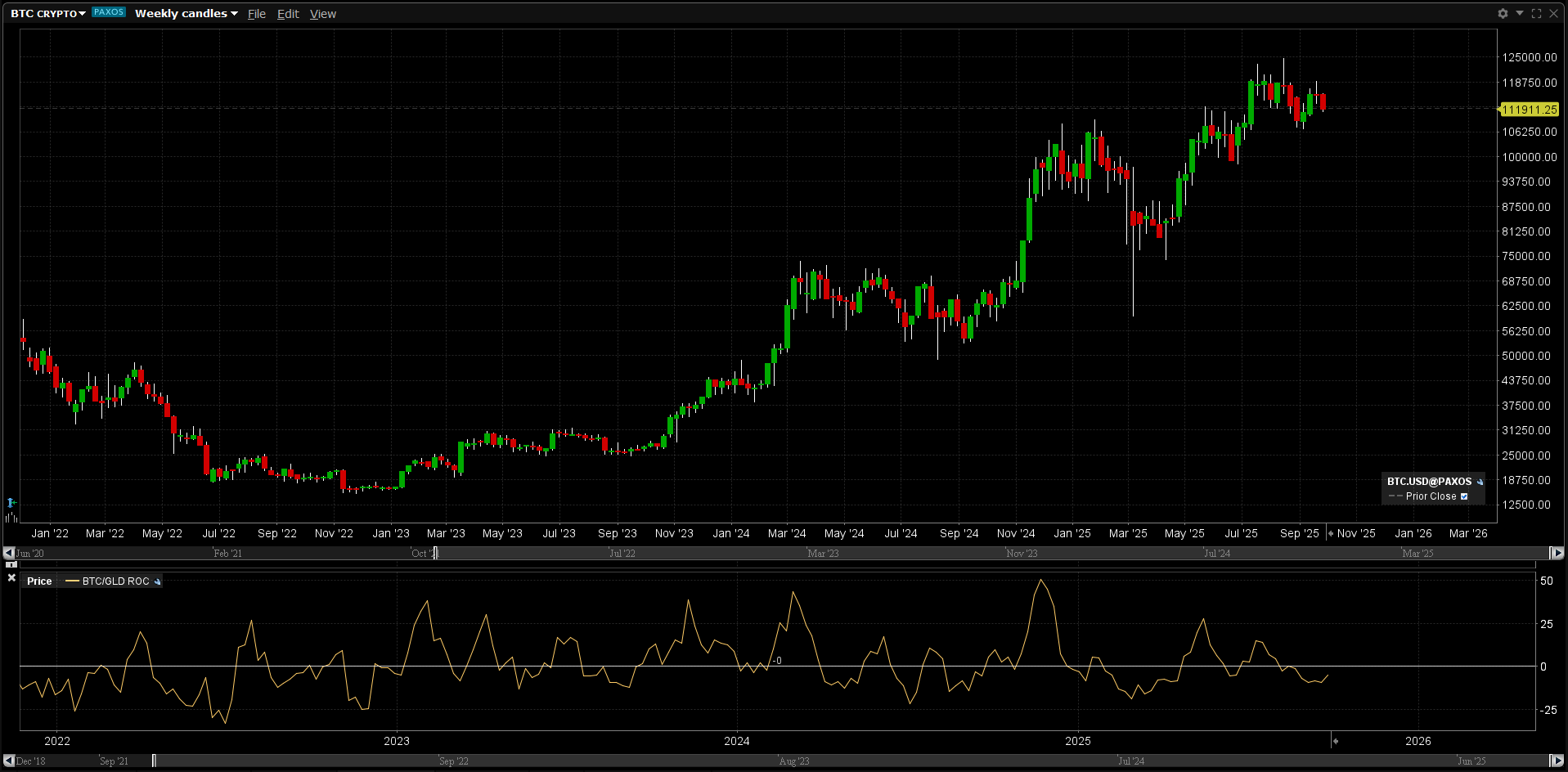This screenshot has width=1568, height=772.
Task: Open the View menu
Action: [323, 14]
